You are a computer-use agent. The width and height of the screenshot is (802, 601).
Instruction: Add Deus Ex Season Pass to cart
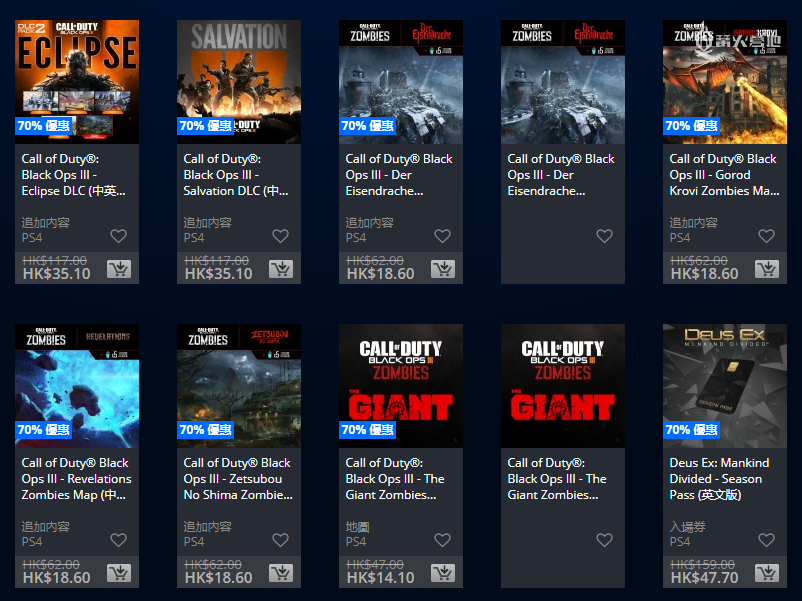pyautogui.click(x=767, y=573)
